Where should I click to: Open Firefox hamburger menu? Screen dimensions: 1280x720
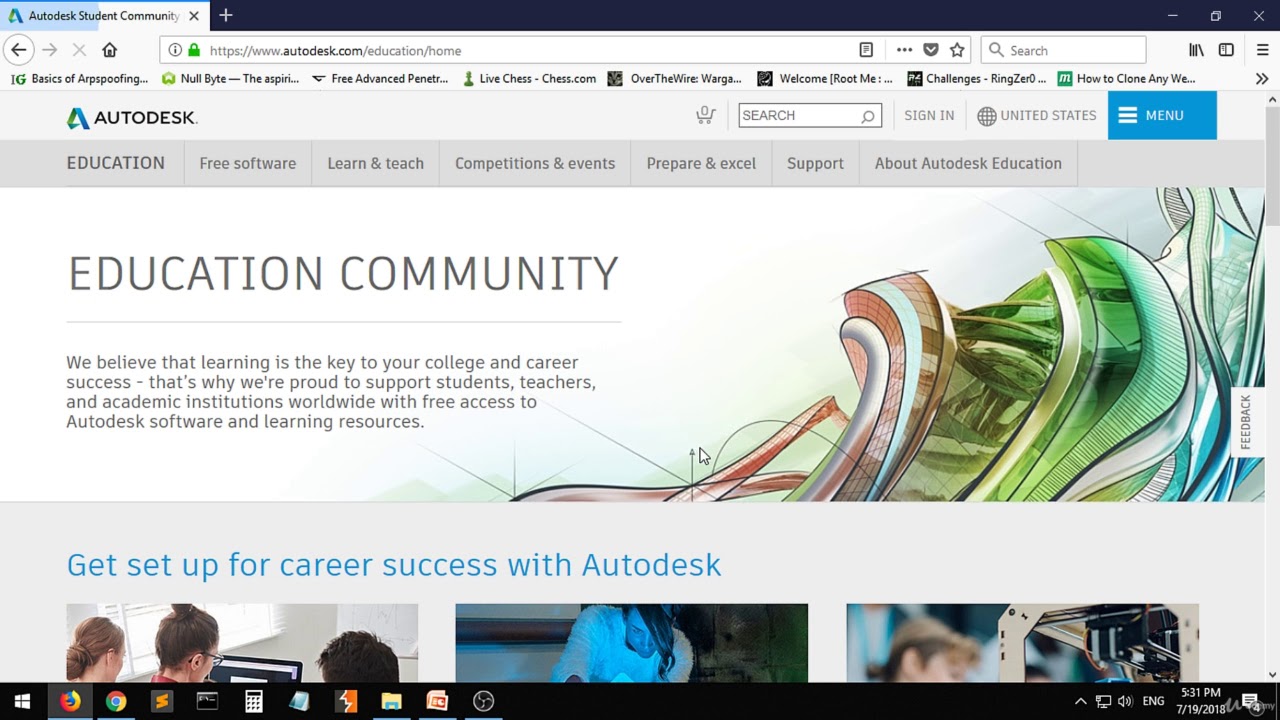point(1262,50)
